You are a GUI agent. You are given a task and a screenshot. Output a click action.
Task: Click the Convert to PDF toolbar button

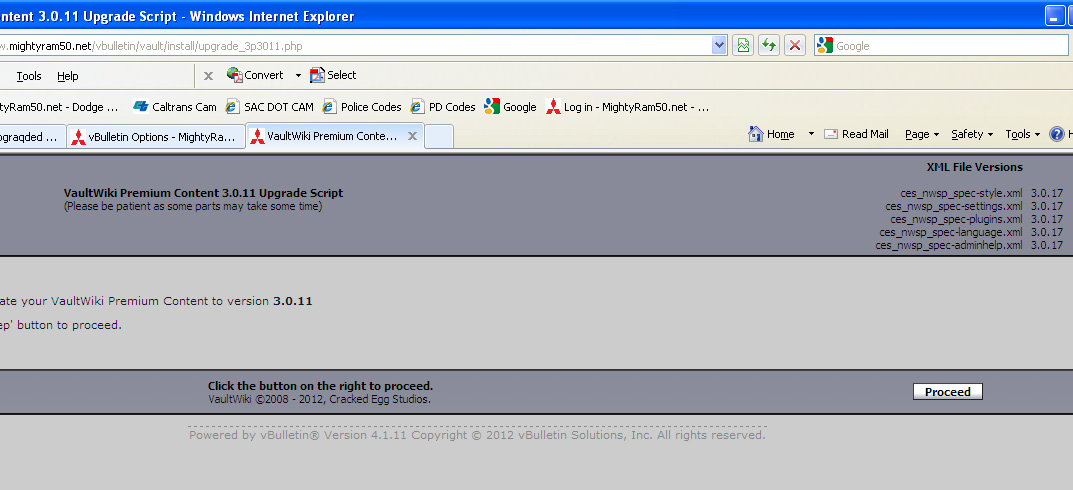pyautogui.click(x=255, y=75)
